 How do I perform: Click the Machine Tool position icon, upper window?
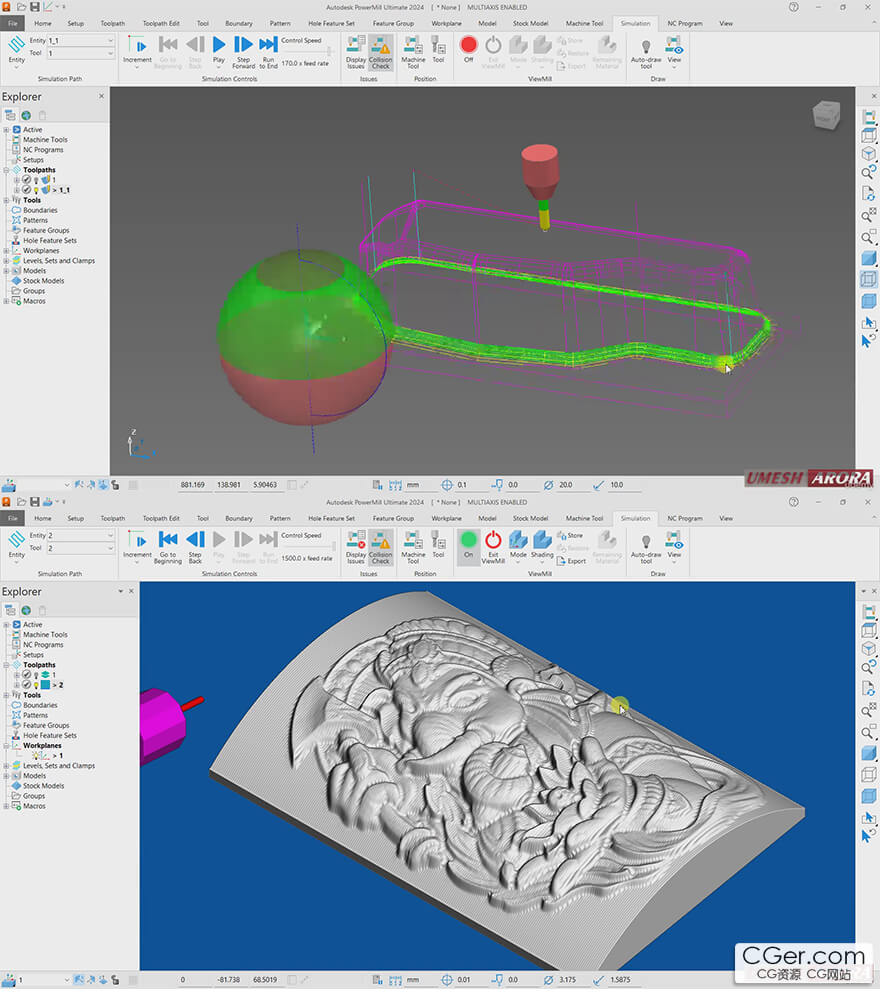tap(413, 52)
